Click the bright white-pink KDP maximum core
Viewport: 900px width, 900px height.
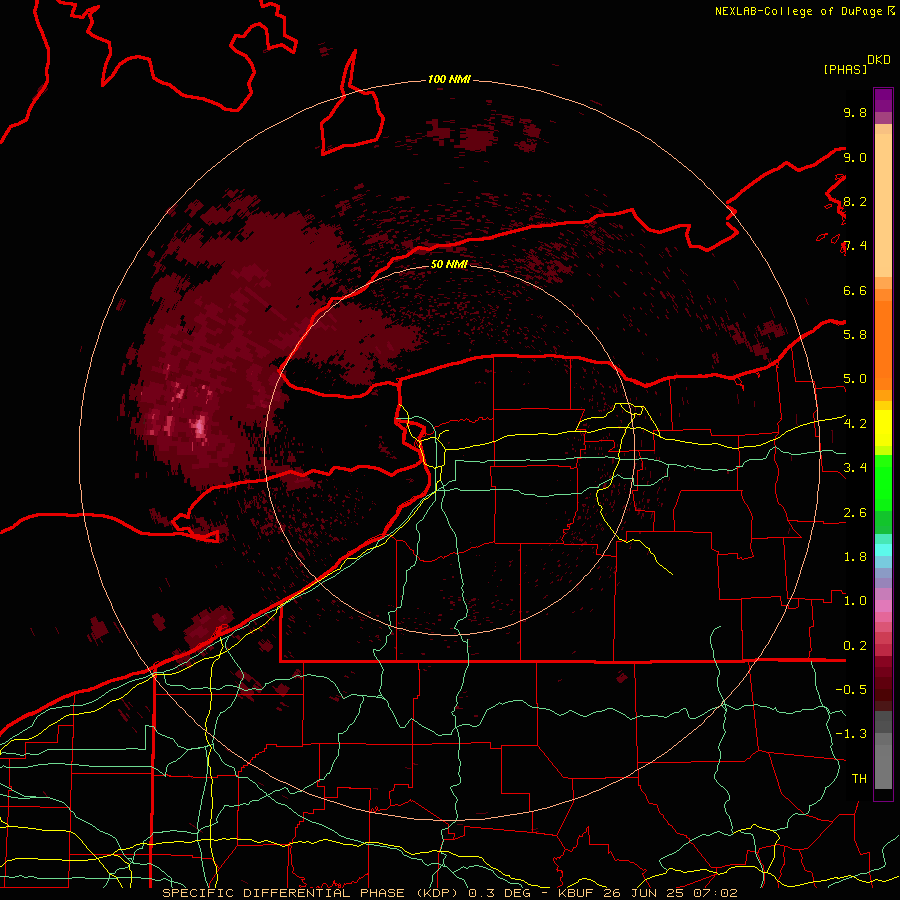[x=200, y=426]
